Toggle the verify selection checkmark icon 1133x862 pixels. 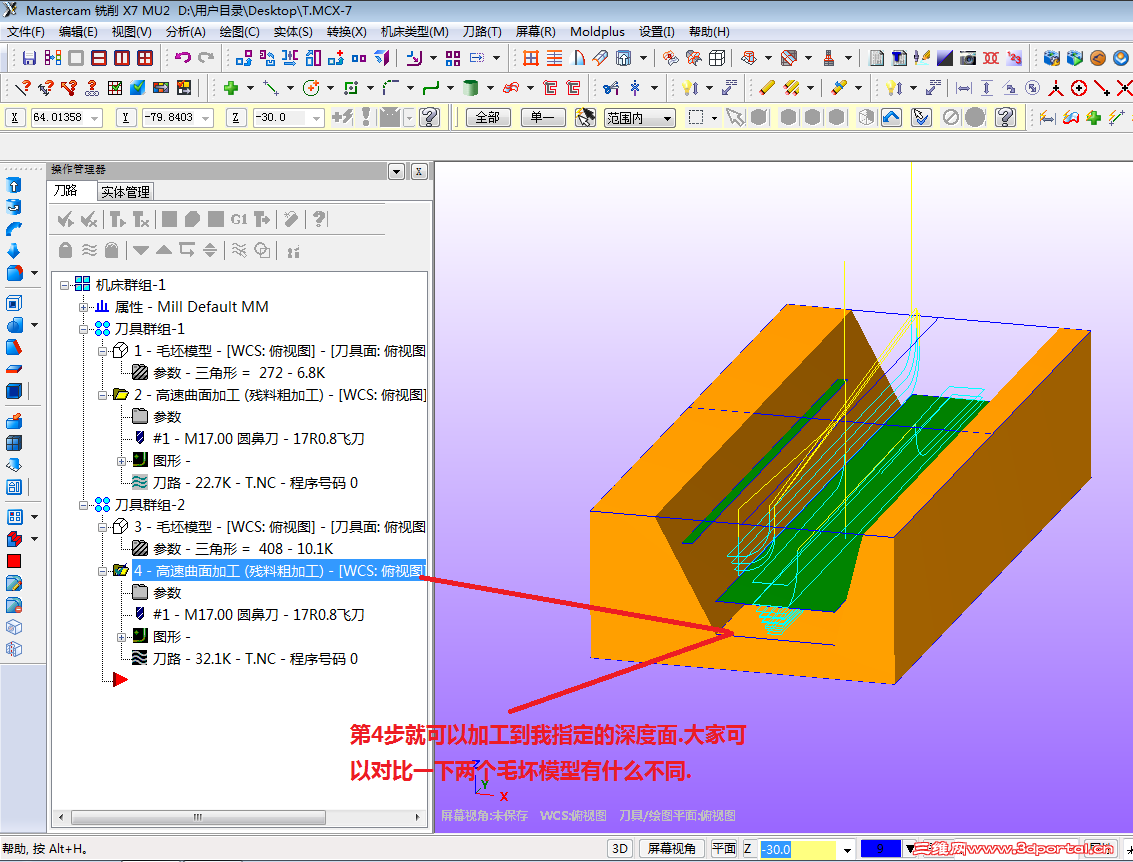click(x=921, y=117)
